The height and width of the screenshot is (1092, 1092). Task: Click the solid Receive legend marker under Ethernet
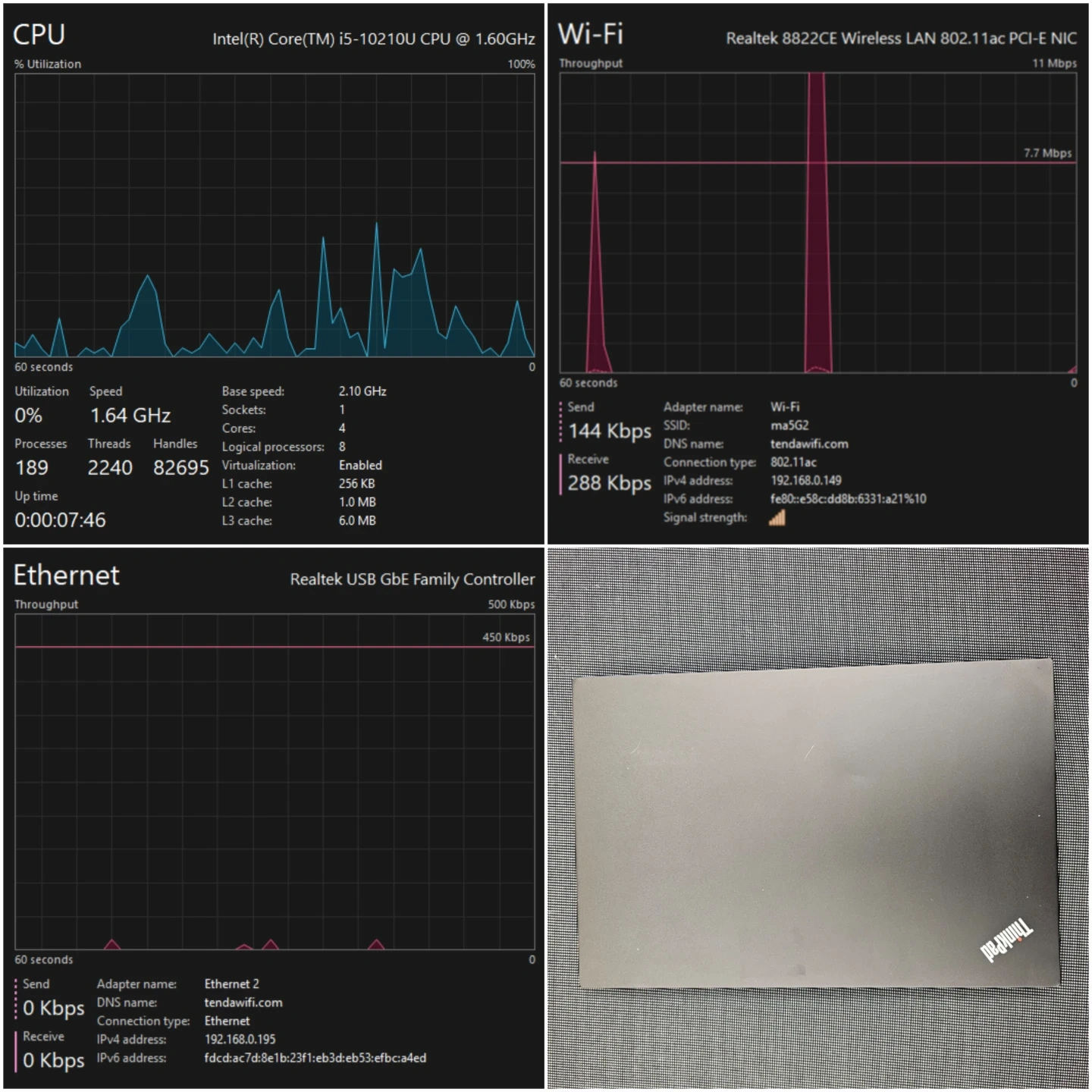[16, 1050]
